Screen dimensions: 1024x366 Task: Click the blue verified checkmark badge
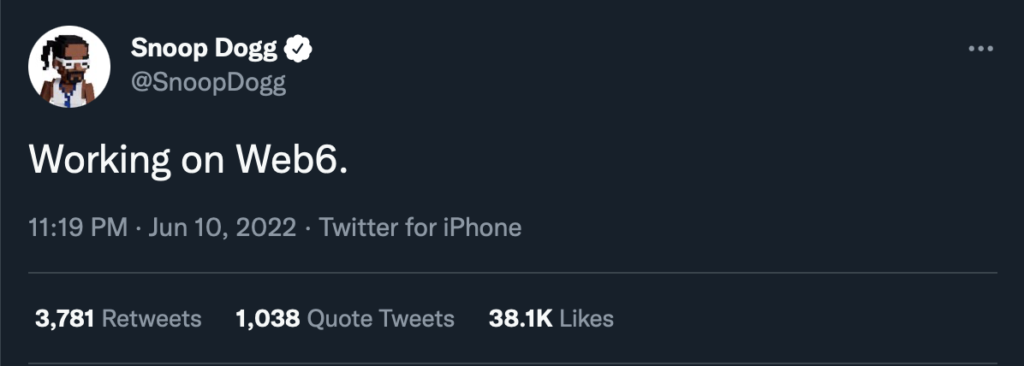click(298, 48)
